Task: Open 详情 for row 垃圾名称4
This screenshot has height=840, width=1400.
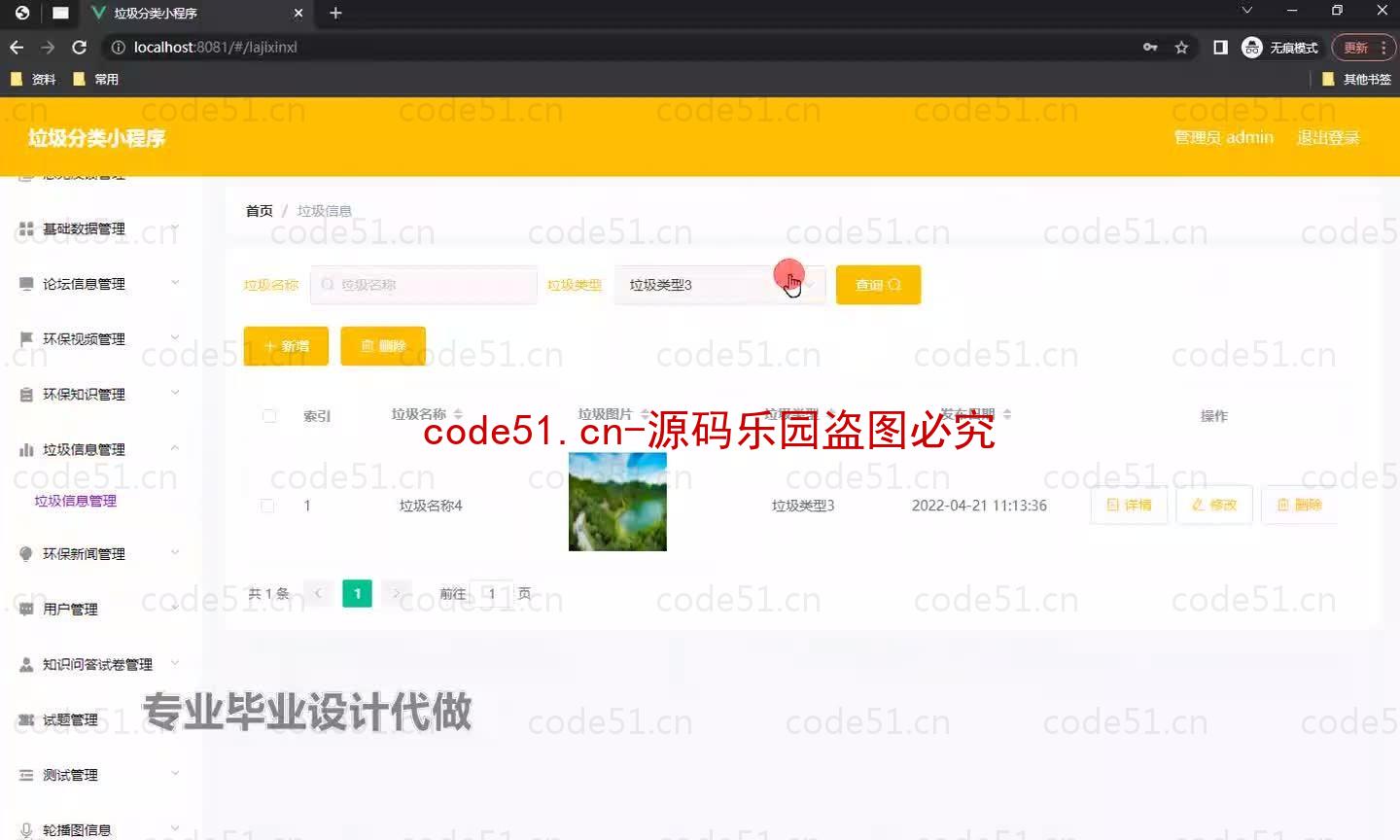Action: pos(1129,505)
